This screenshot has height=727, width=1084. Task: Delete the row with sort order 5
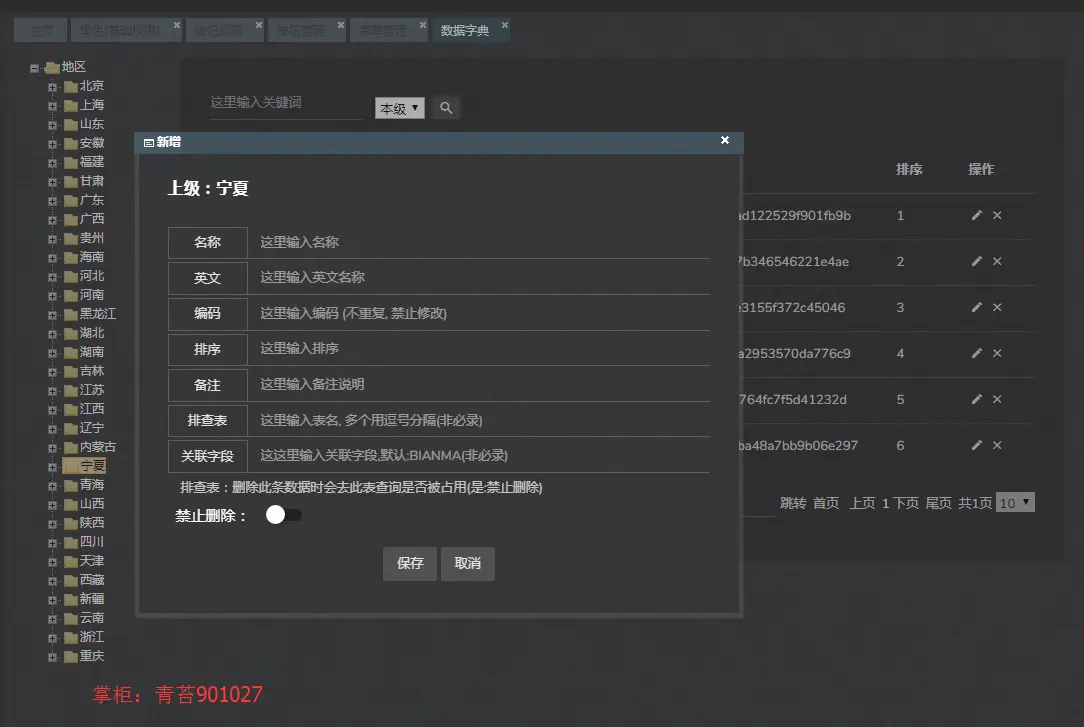(x=997, y=399)
